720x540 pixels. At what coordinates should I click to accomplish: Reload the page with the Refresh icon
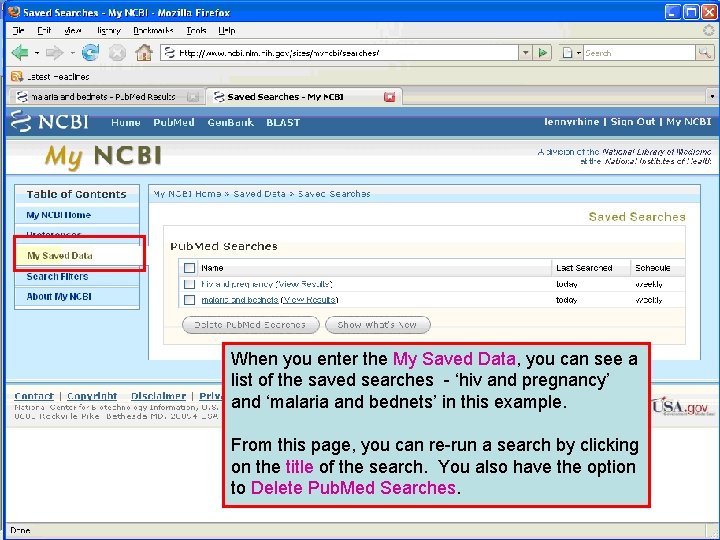[x=90, y=53]
